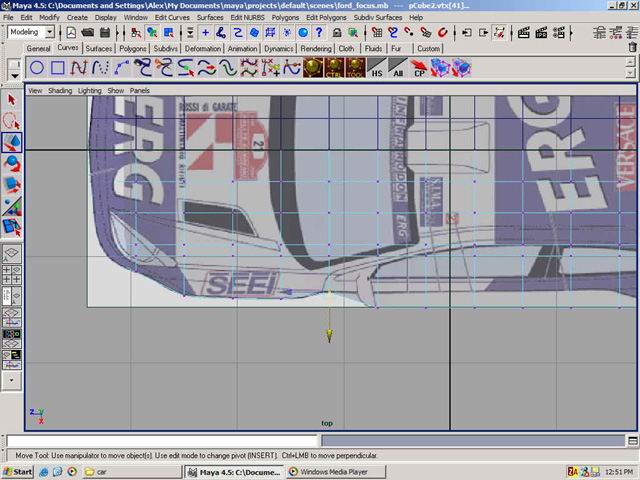This screenshot has height=480, width=640.
Task: Click the NURBS square shelf icon
Action: tap(58, 68)
